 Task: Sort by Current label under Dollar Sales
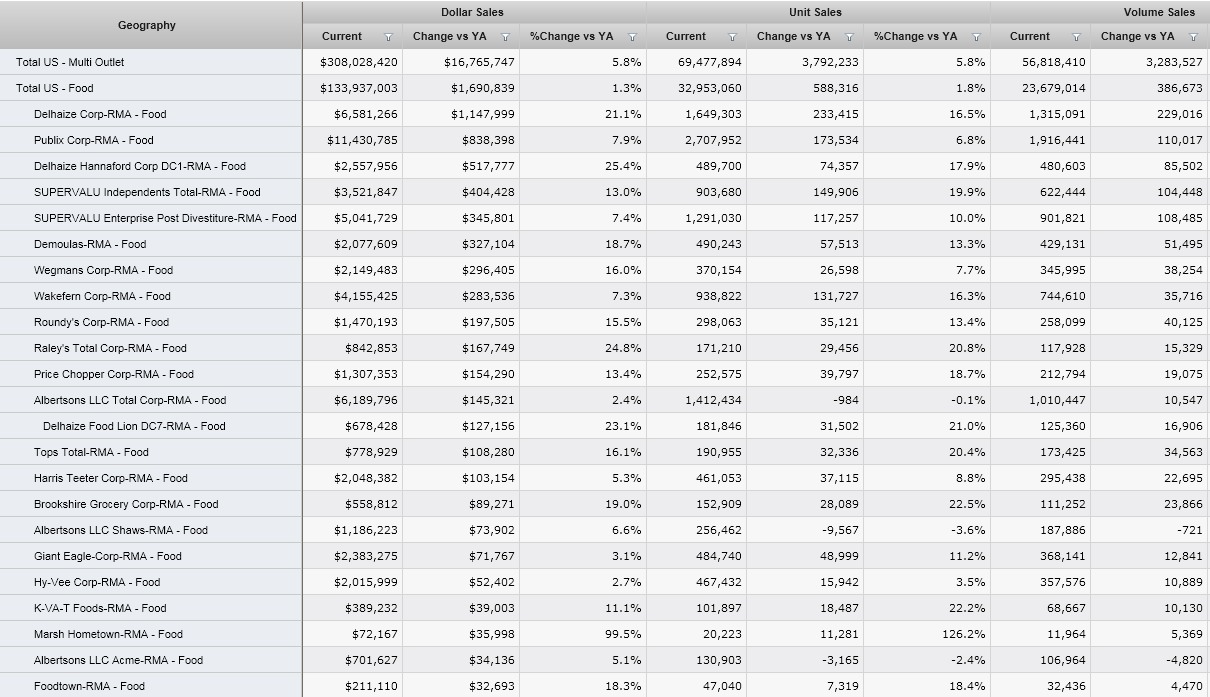pyautogui.click(x=342, y=36)
